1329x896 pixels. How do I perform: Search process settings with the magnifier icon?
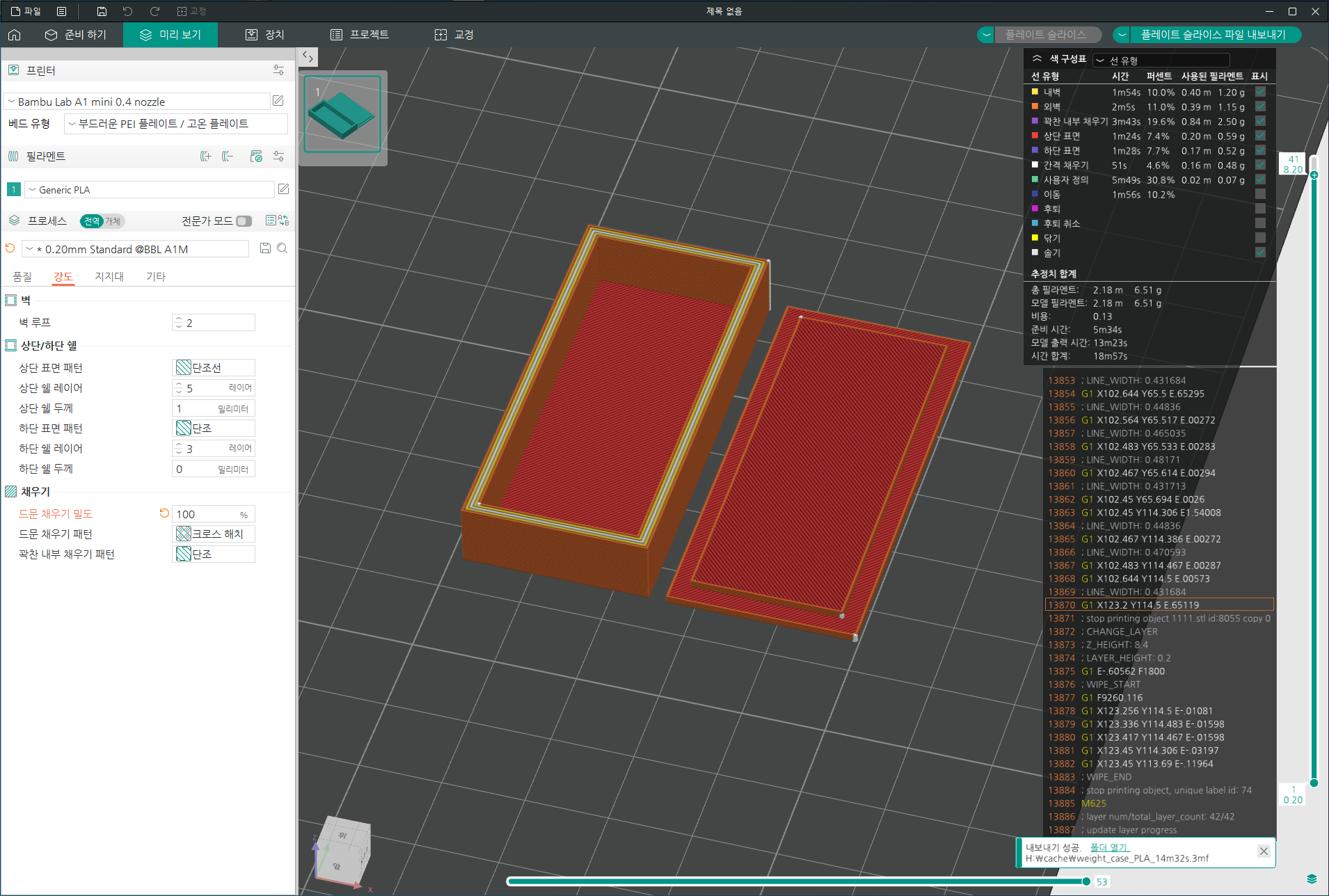pos(282,248)
